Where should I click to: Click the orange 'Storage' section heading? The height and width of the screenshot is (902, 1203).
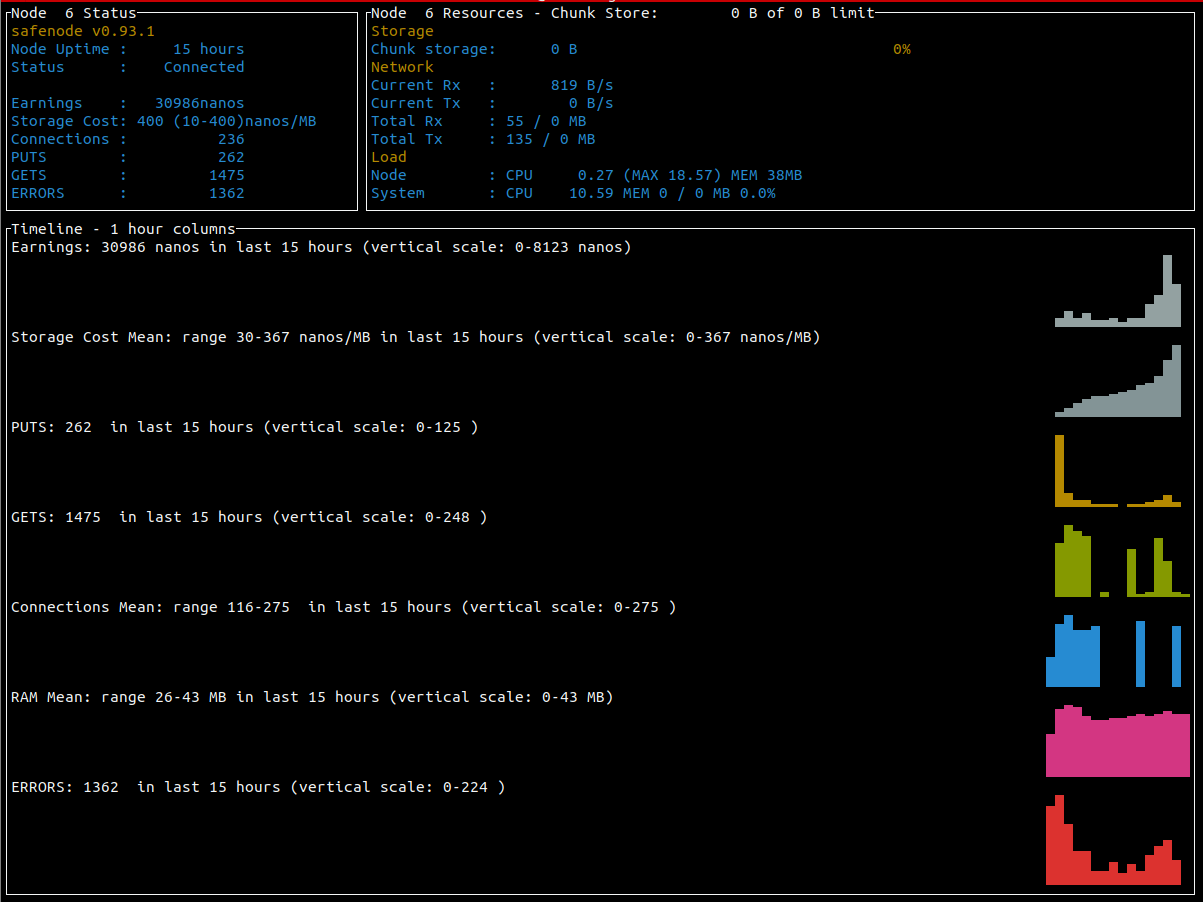click(x=402, y=31)
